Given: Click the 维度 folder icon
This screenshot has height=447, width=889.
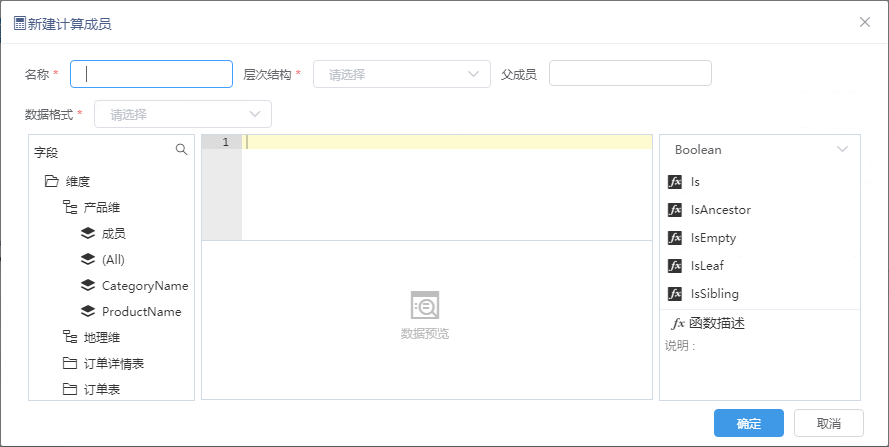Looking at the screenshot, I should (52, 182).
